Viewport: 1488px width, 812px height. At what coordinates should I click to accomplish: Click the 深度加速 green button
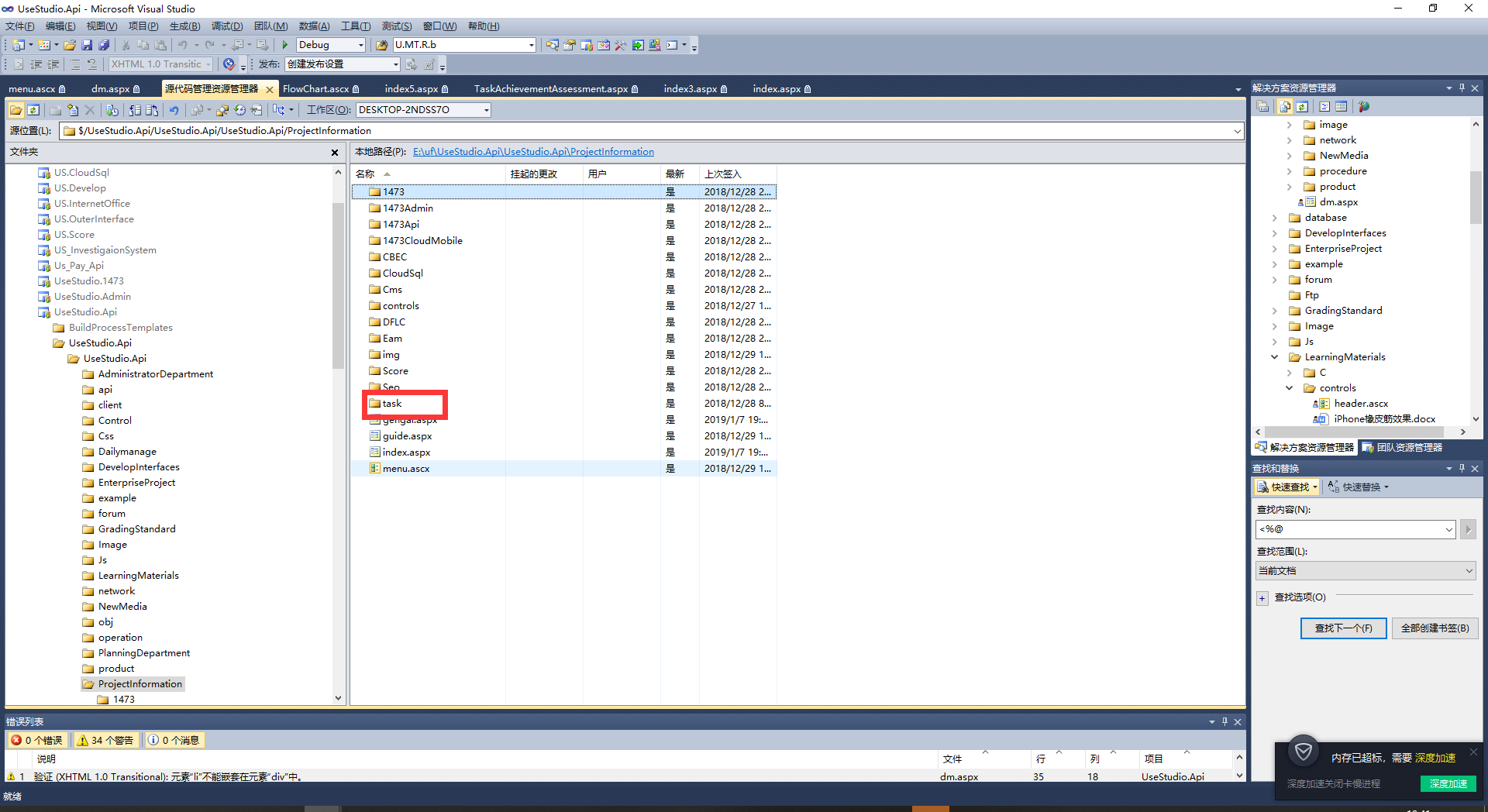coord(1448,784)
